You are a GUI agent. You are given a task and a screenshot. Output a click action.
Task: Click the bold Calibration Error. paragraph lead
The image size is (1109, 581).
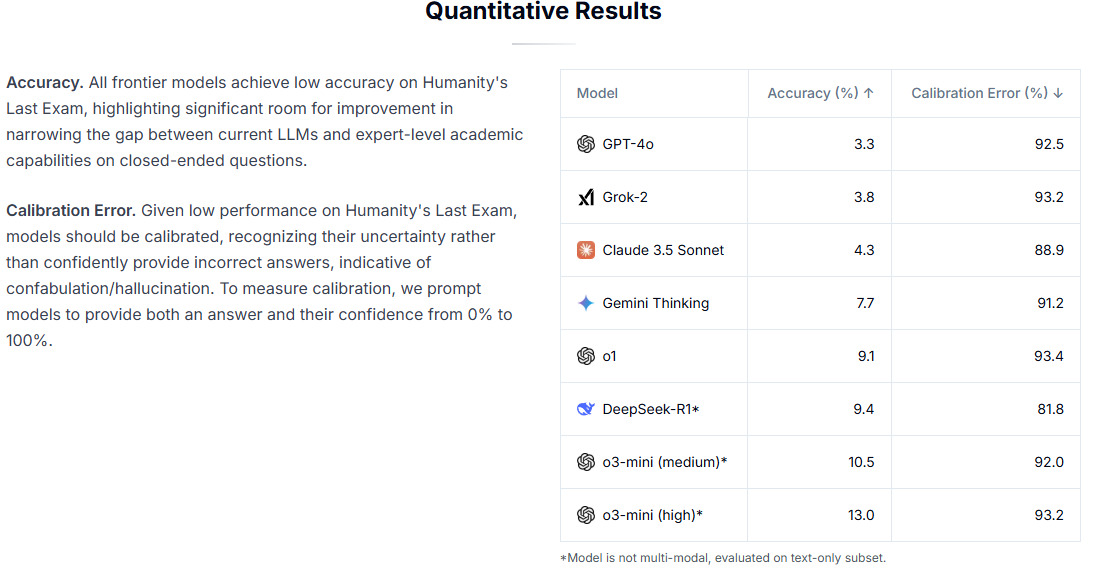click(71, 211)
